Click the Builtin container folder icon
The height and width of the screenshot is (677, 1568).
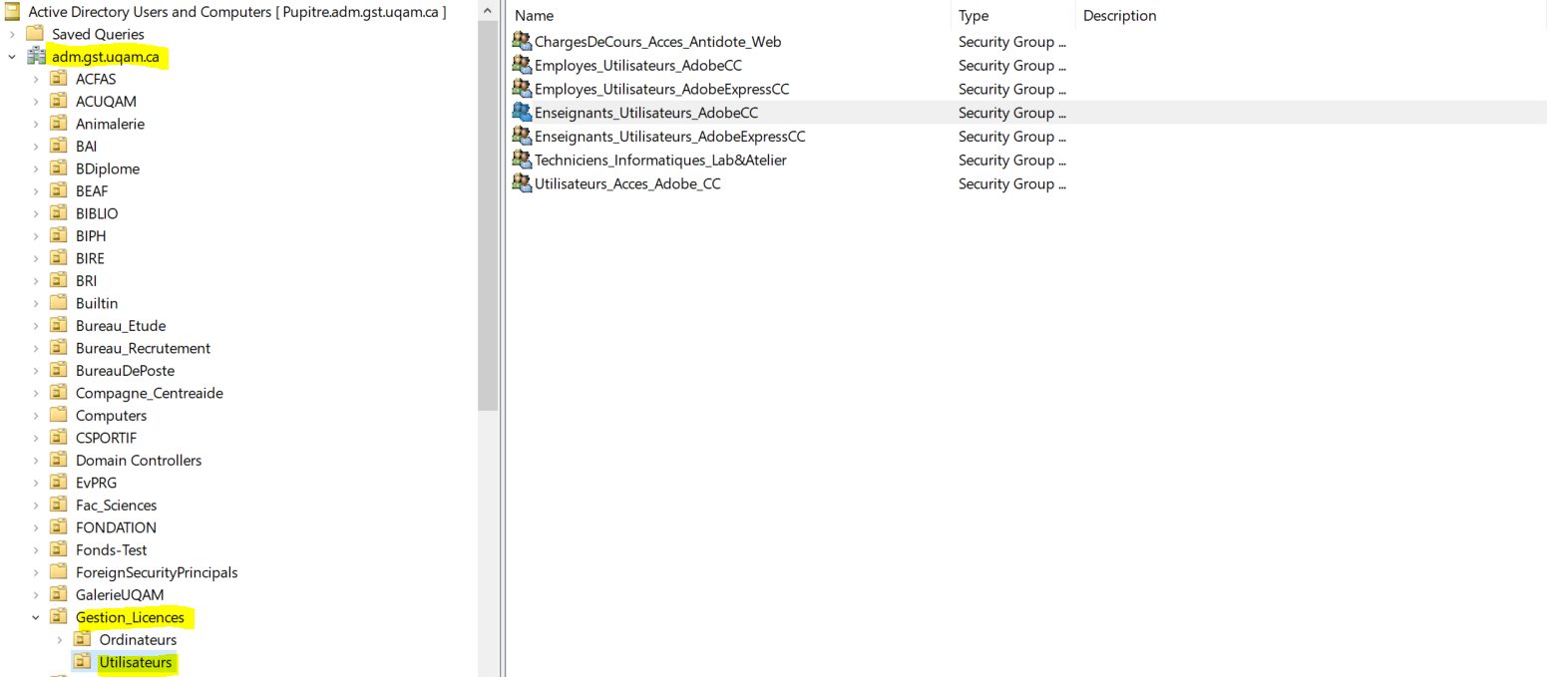(x=59, y=302)
